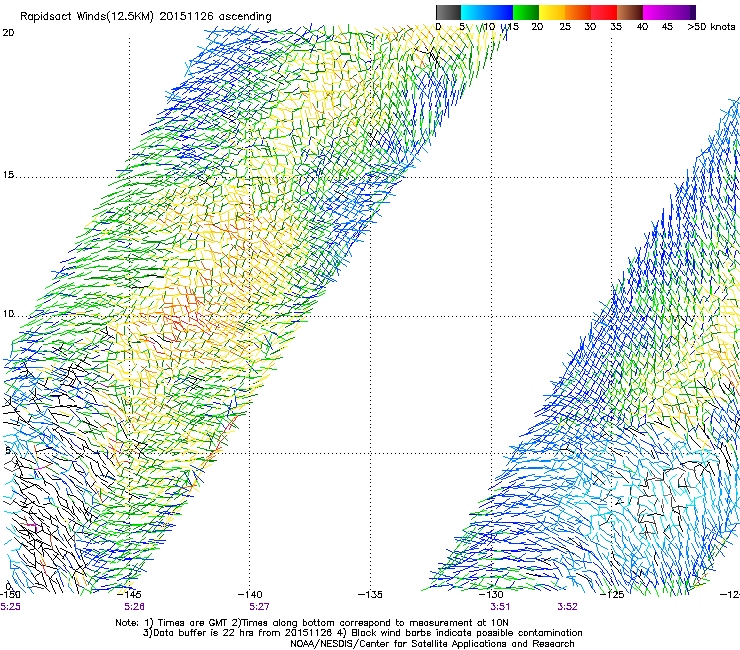Click the purple time stamp '3:52'
Viewport: 740px width, 650px height.
point(567,607)
